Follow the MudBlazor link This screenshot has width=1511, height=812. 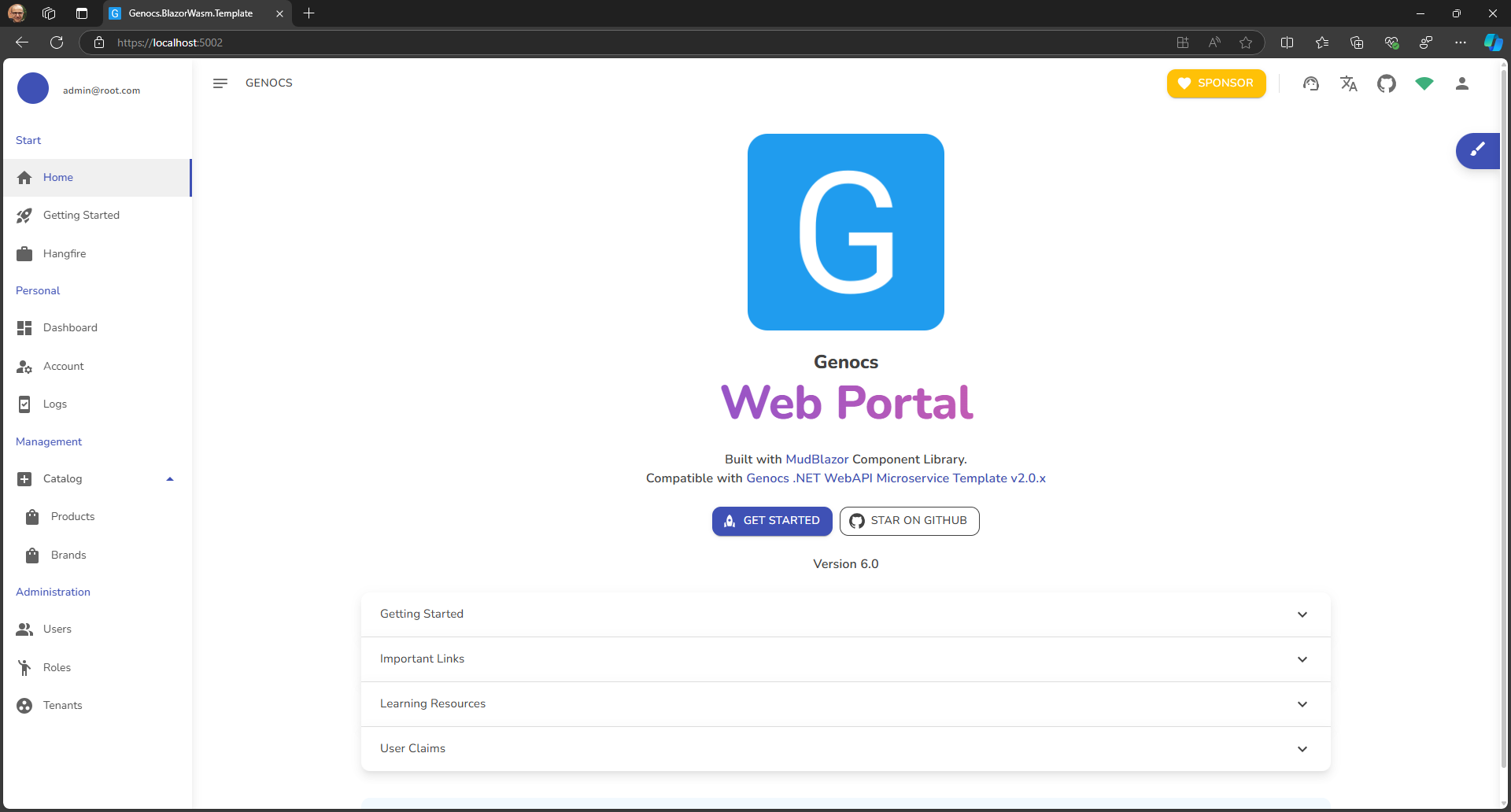pos(817,460)
